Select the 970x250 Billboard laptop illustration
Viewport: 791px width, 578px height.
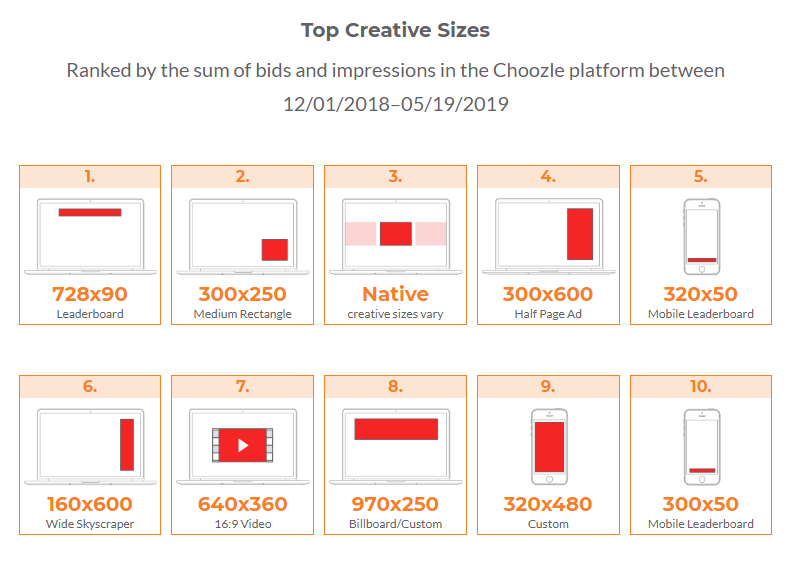396,446
